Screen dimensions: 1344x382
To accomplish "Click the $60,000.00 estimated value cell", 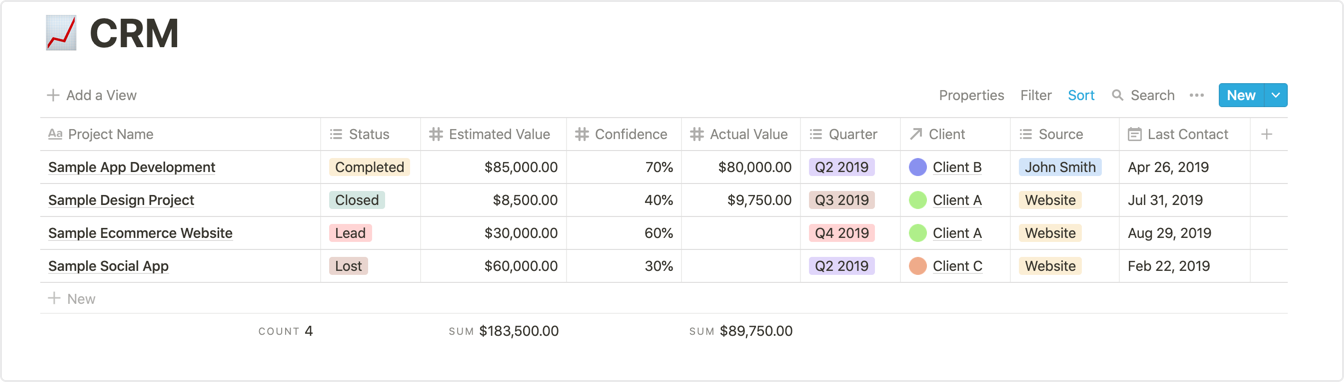I will point(493,266).
